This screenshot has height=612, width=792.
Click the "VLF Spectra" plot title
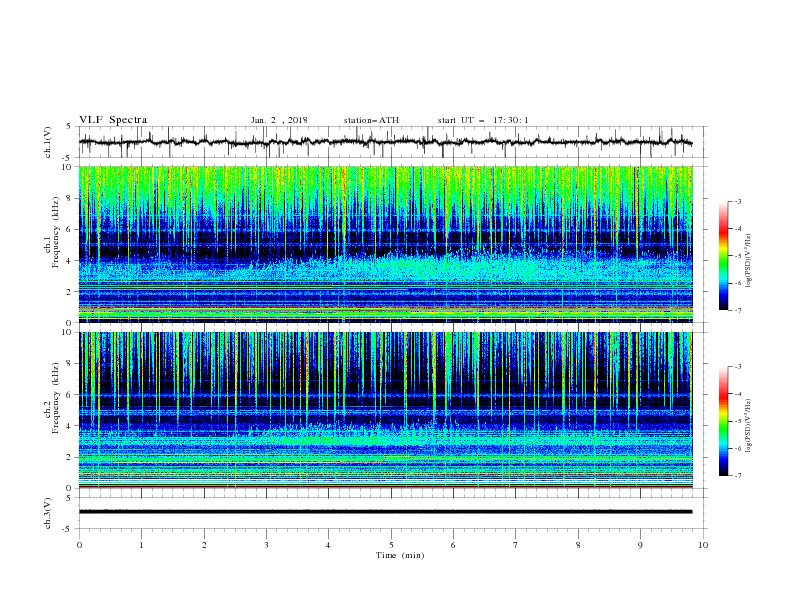113,120
